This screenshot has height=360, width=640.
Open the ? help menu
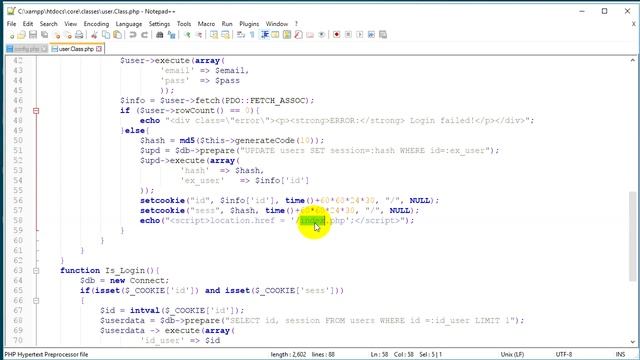click(296, 24)
